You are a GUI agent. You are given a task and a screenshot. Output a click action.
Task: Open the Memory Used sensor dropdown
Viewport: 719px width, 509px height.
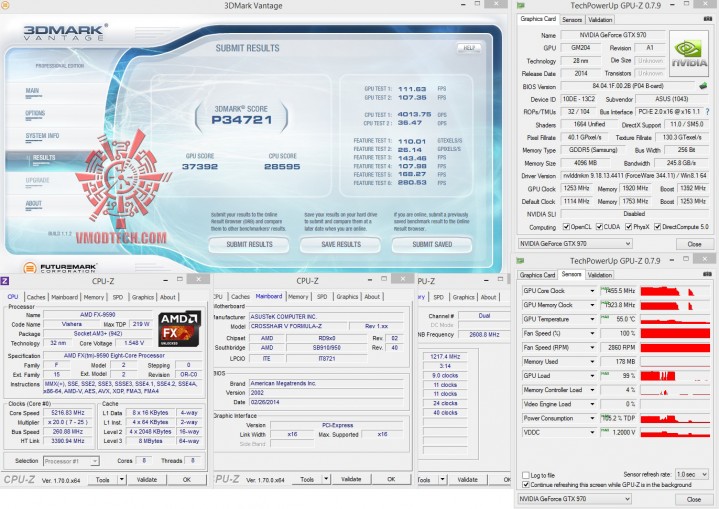[592, 362]
